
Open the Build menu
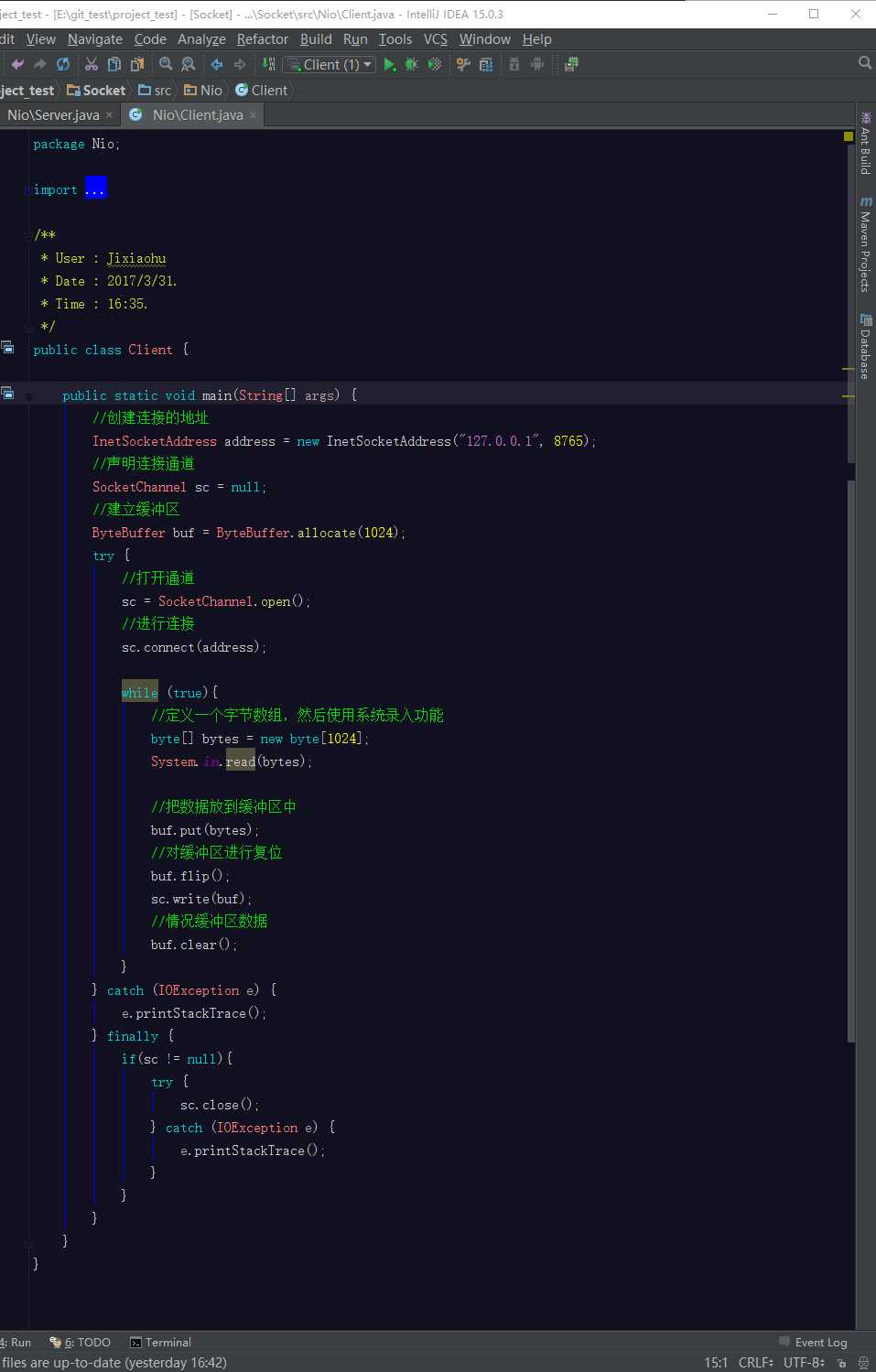316,39
